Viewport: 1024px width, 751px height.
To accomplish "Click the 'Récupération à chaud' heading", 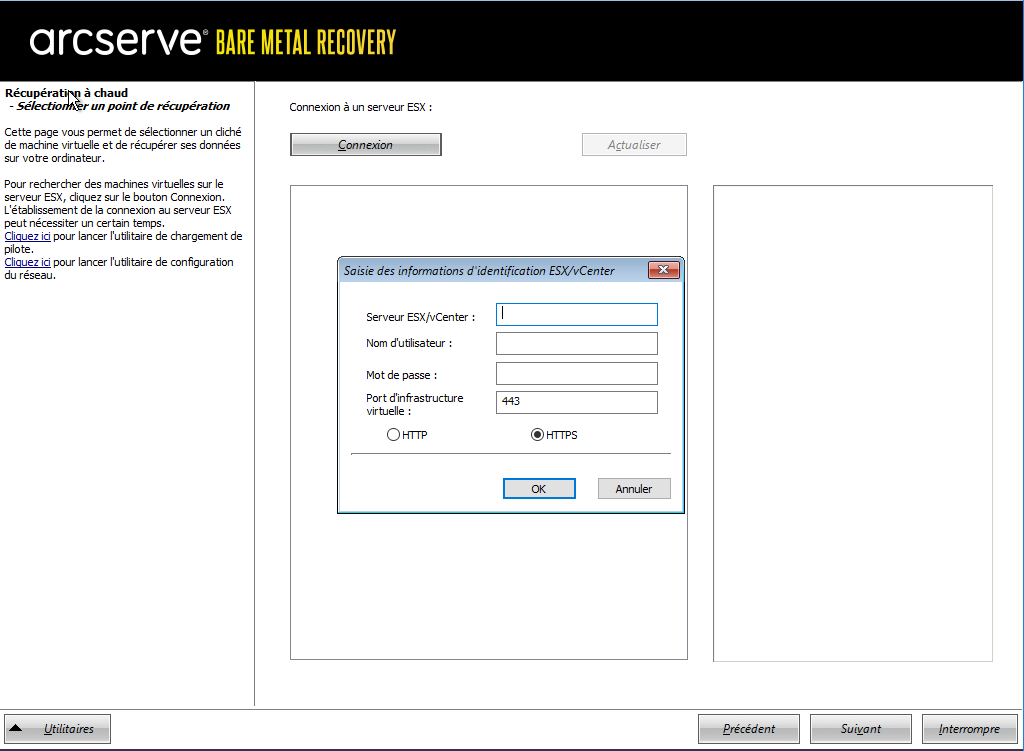I will [x=66, y=93].
